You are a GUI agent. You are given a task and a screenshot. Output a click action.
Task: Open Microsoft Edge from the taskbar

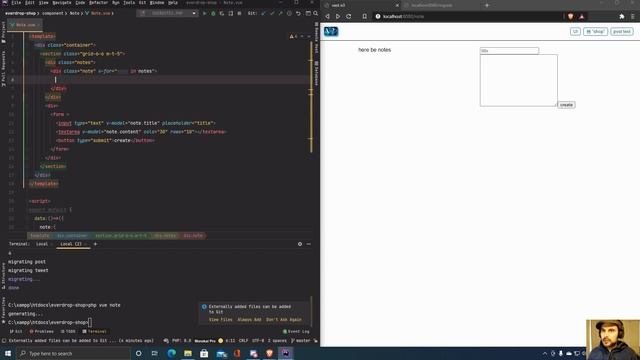coord(171,353)
